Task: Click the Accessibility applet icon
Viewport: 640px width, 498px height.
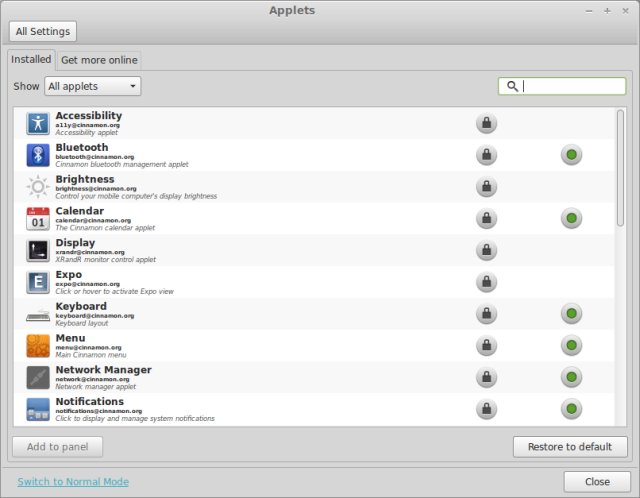Action: tap(38, 123)
